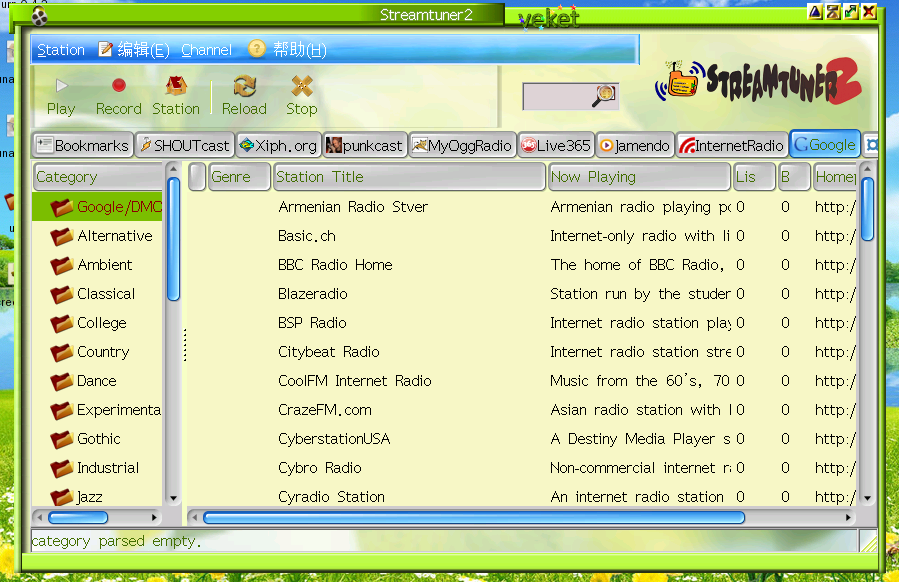Click the Stop cross icon
Screen dimensions: 899x582
coord(302,86)
